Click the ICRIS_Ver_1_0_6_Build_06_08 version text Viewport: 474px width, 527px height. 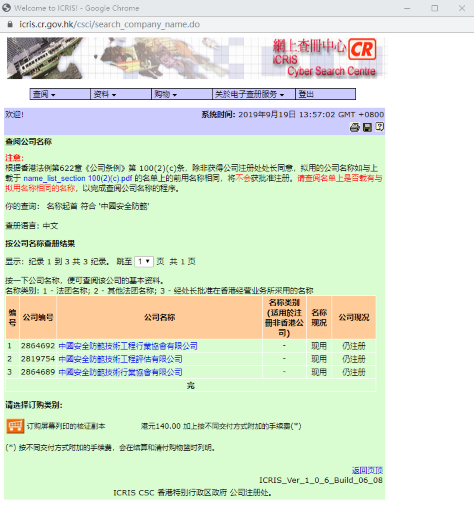321,480
